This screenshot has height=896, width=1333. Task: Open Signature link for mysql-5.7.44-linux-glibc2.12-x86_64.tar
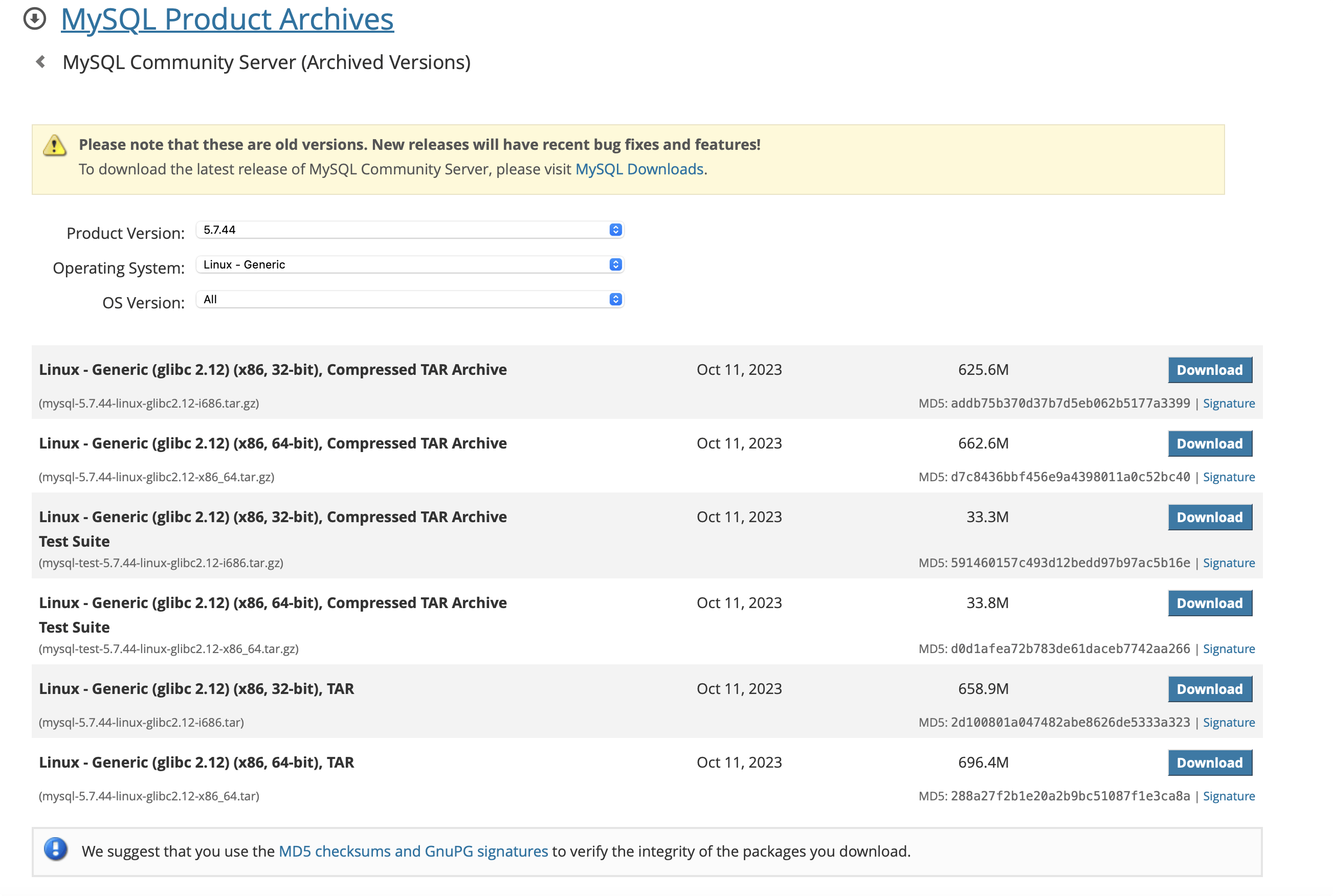coord(1229,797)
